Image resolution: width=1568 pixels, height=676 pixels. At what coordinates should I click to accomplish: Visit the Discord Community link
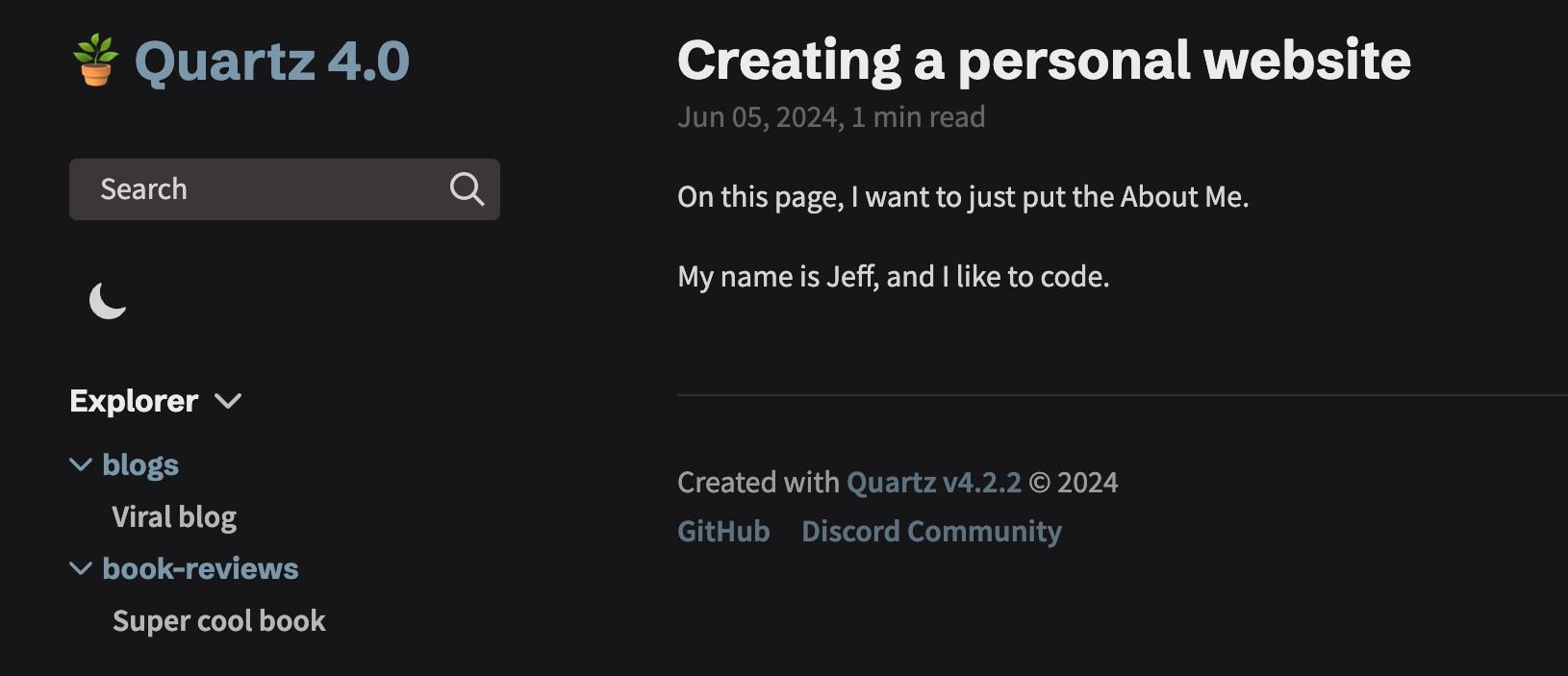click(x=931, y=531)
